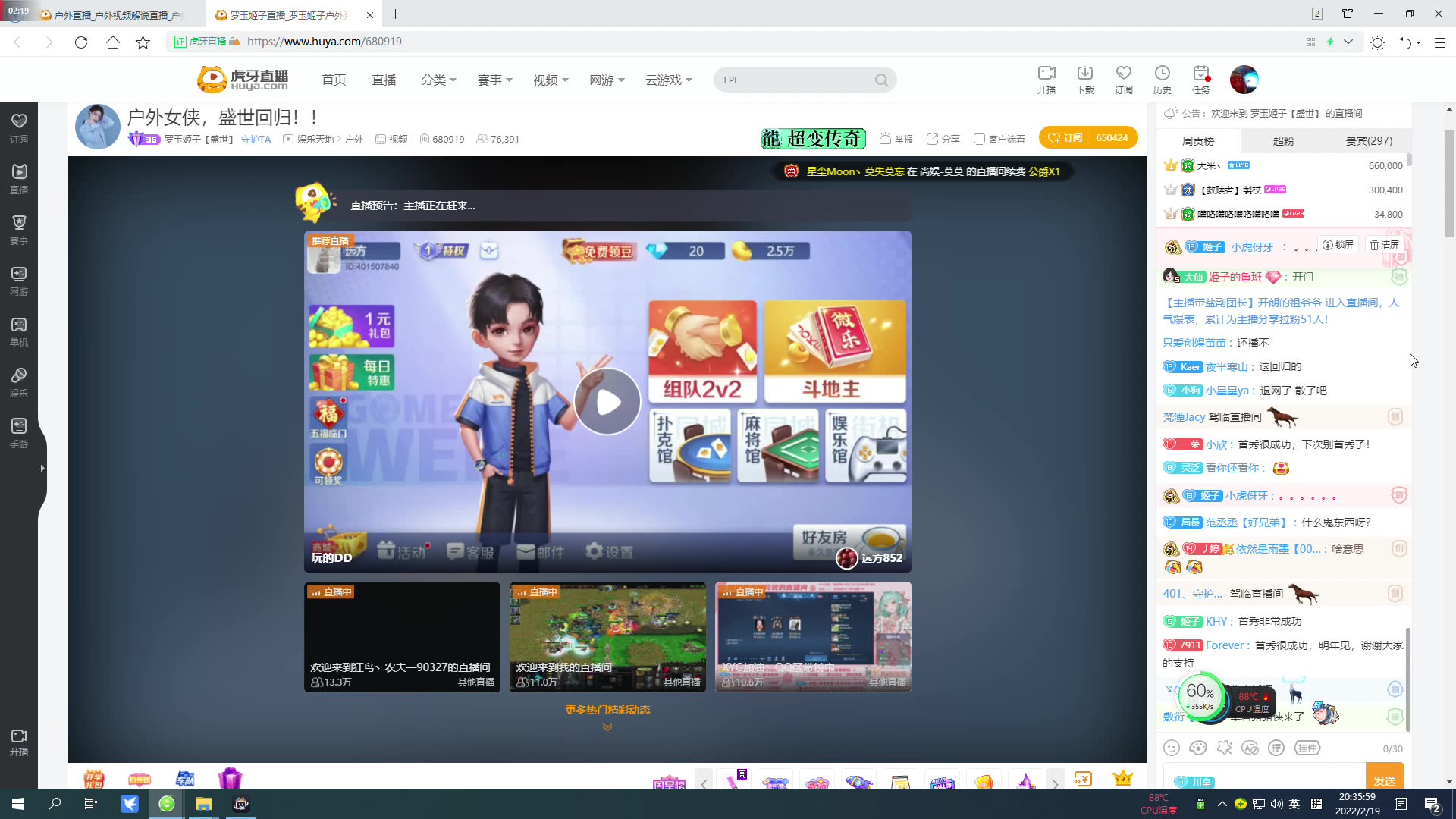Open the emoji smiley picker in chat
Image resolution: width=1456 pixels, height=819 pixels.
[1172, 748]
